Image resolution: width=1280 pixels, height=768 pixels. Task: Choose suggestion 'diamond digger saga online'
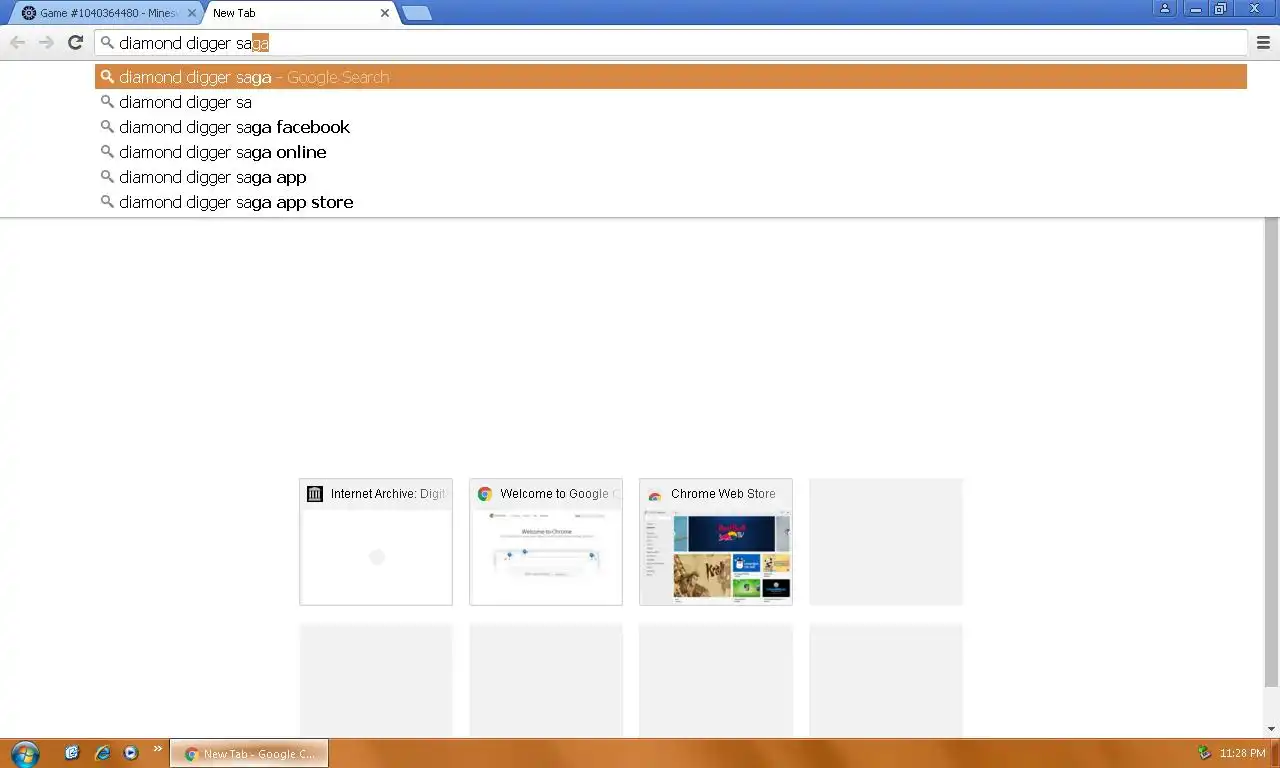click(x=671, y=152)
